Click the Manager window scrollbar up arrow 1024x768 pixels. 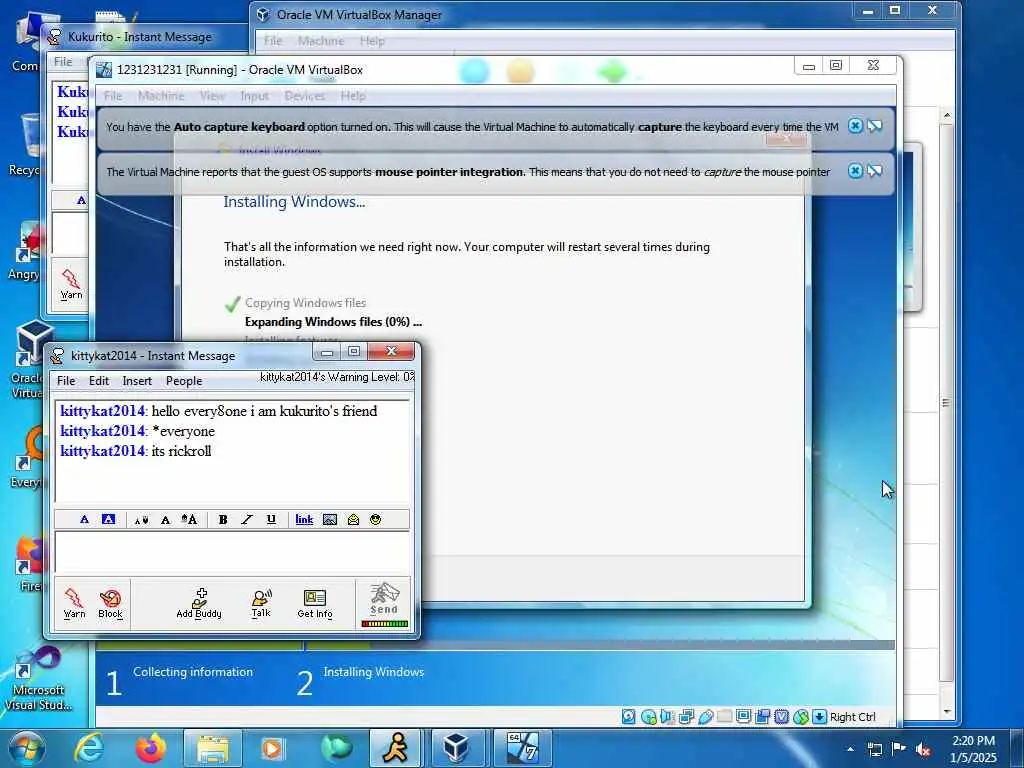[x=948, y=116]
